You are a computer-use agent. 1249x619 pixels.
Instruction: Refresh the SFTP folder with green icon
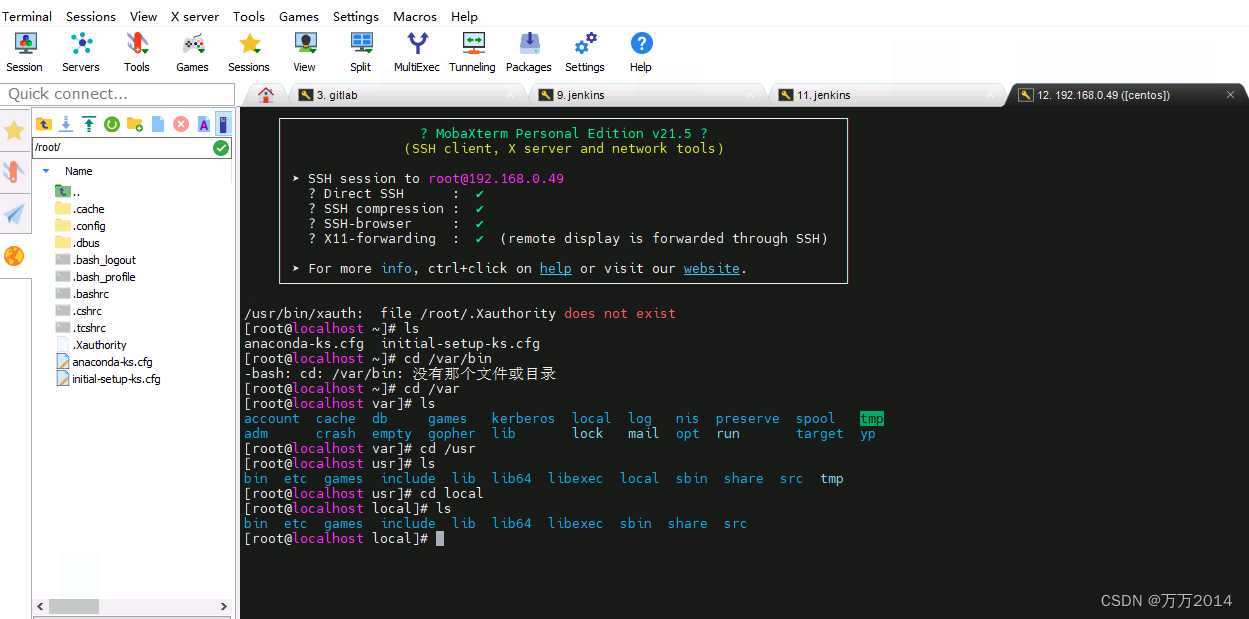[112, 124]
